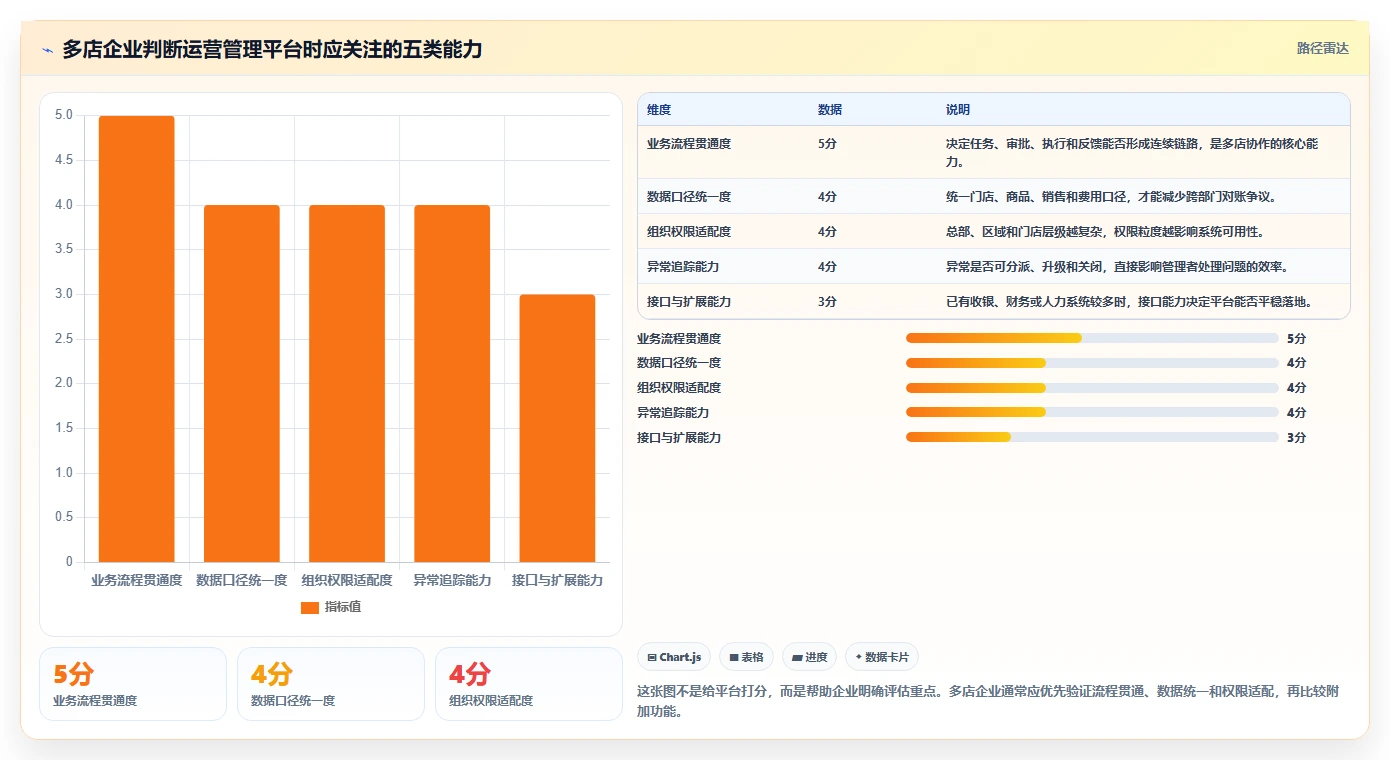Click the 说明 column header
The width and height of the screenshot is (1390, 760).
click(958, 110)
